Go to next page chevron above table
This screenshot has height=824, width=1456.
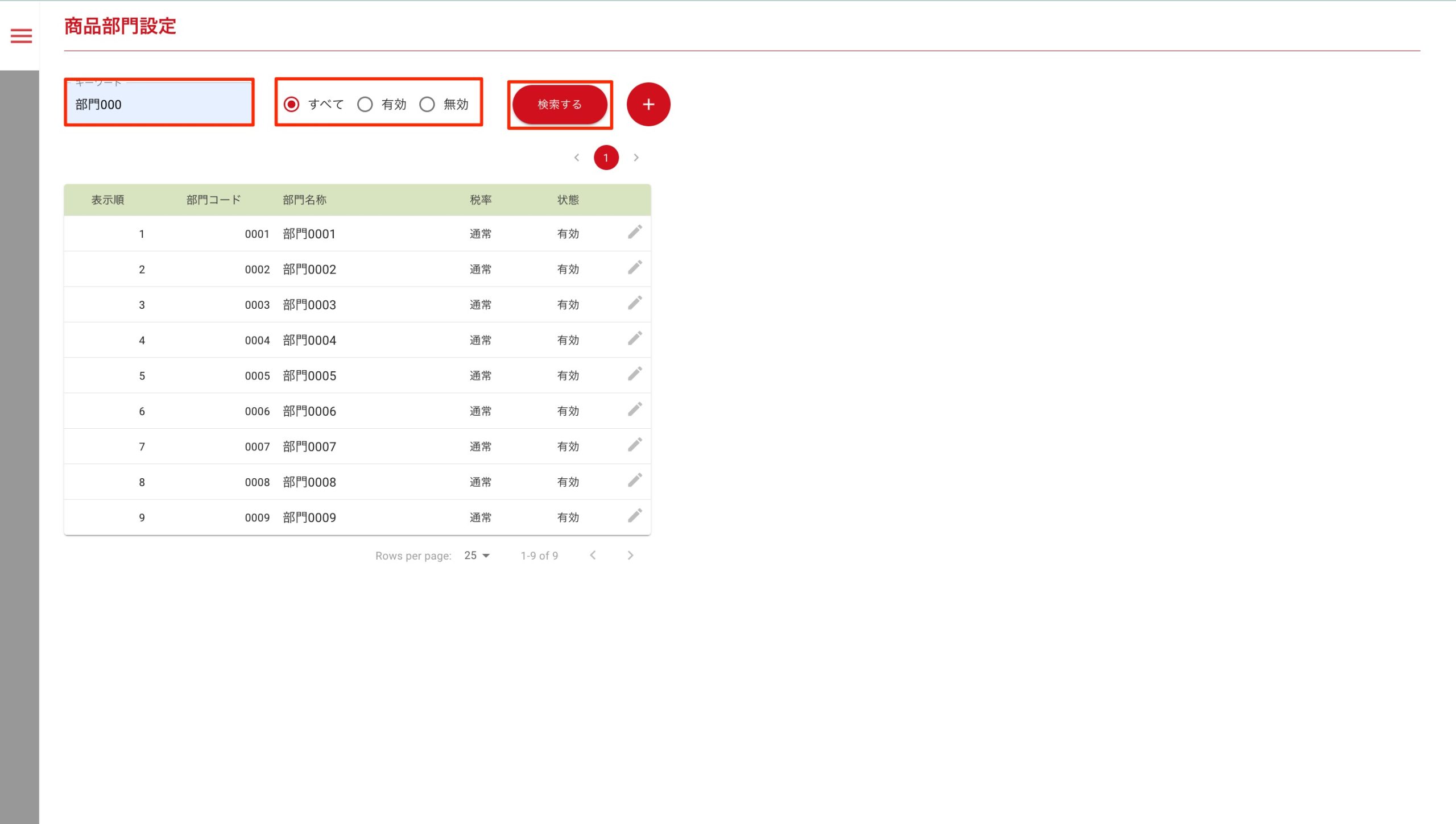point(636,158)
